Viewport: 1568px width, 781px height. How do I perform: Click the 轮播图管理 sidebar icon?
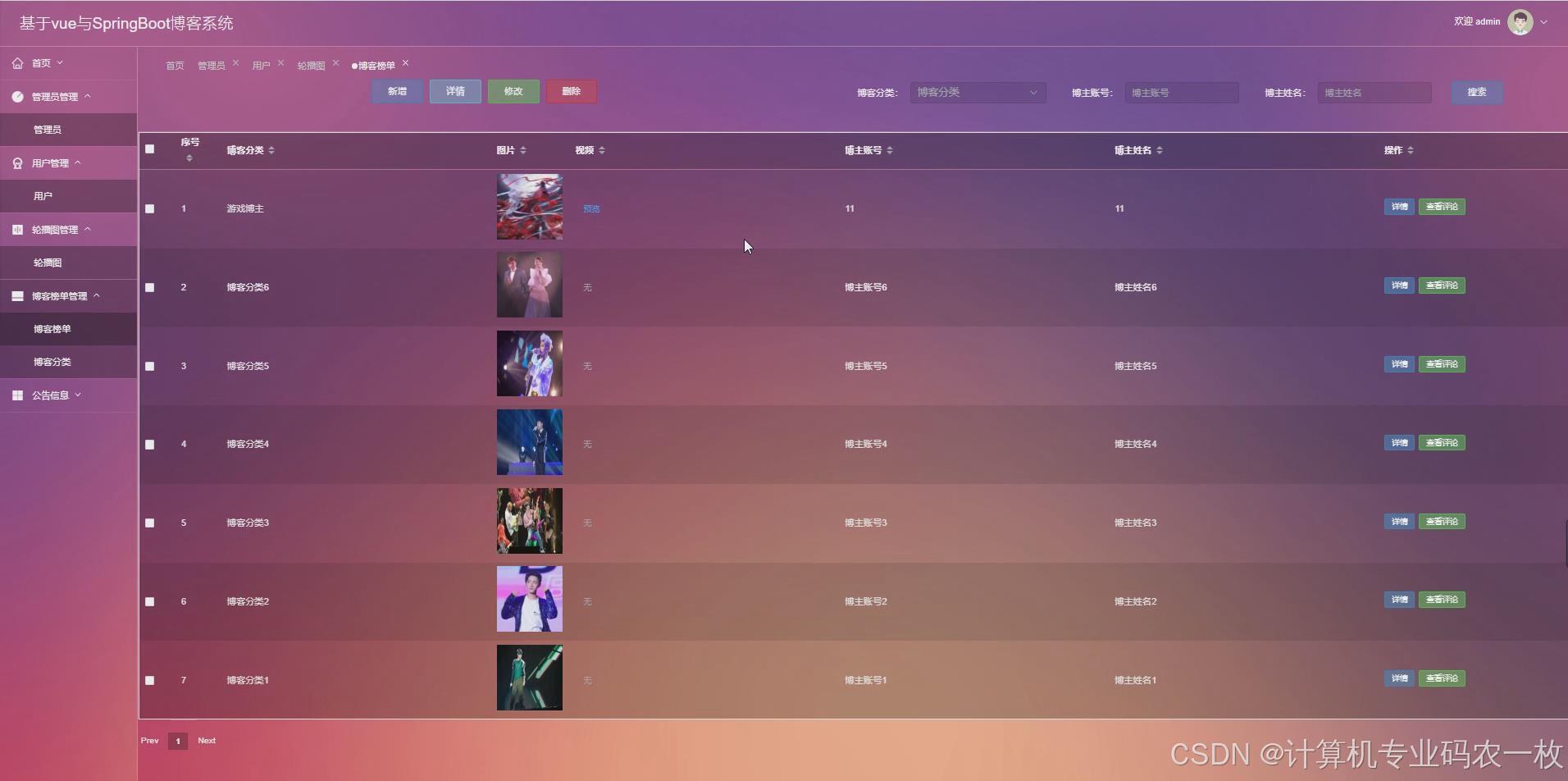17,230
